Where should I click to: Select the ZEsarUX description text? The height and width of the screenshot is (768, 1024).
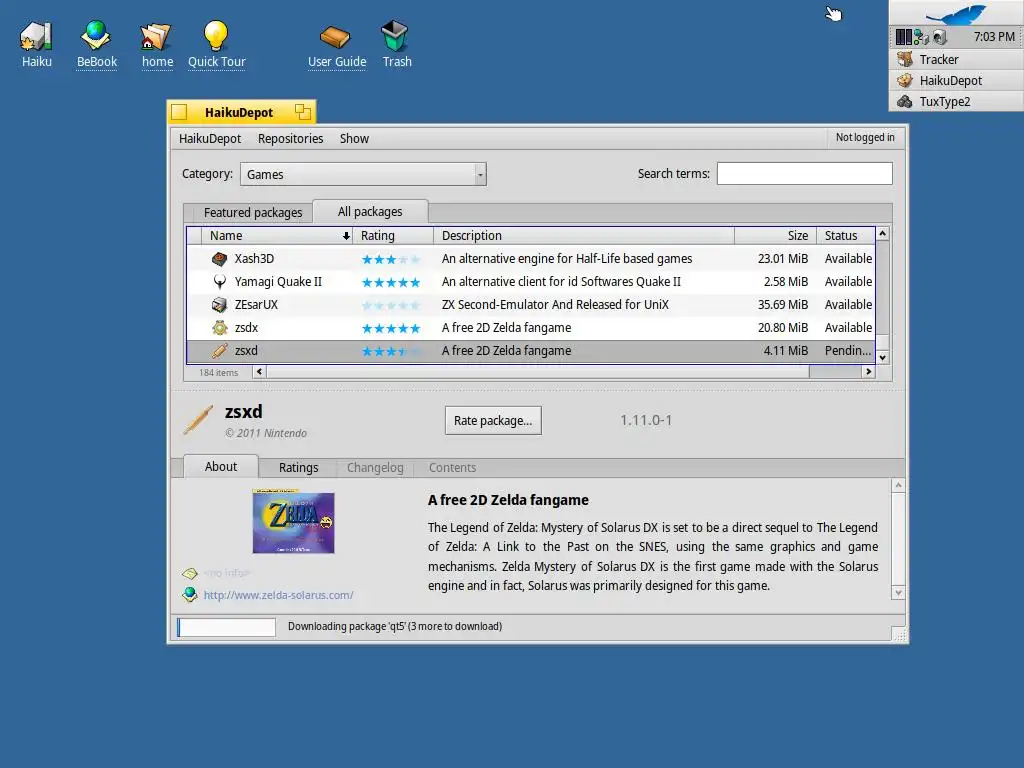555,305
